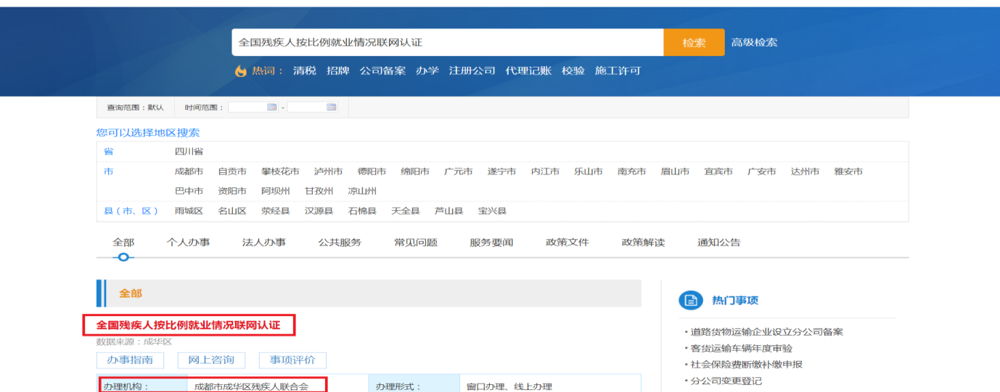
Task: Select city 自贡市
Action: pos(232,171)
